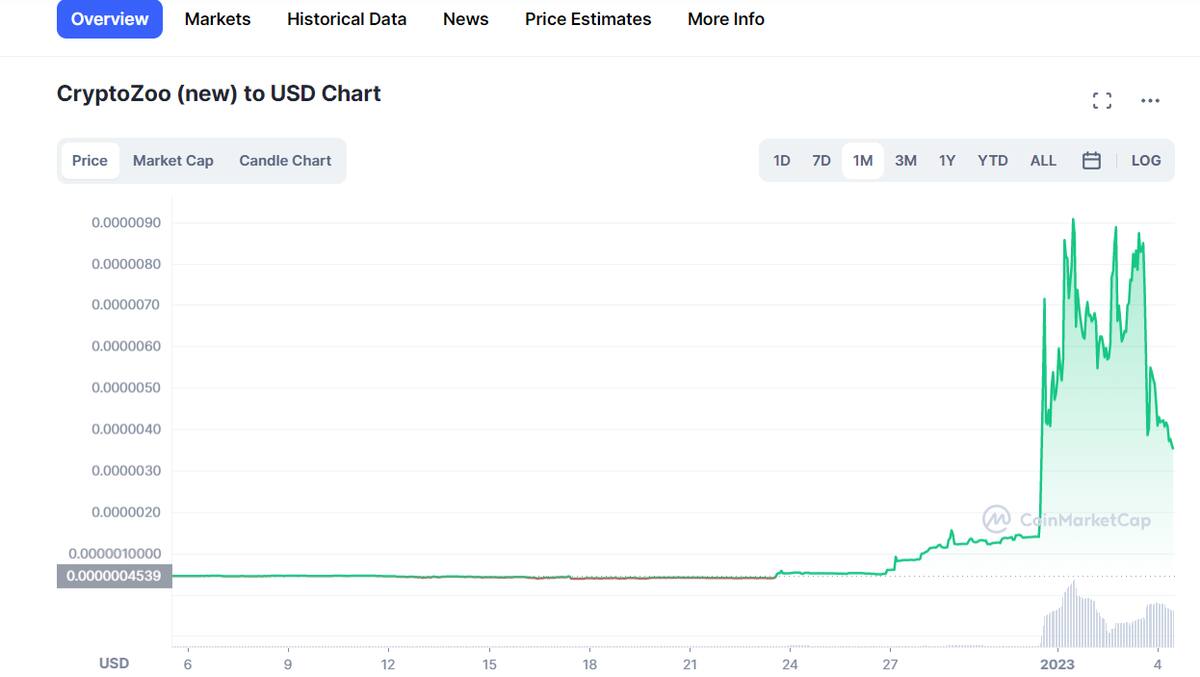The width and height of the screenshot is (1200, 677).
Task: Open the Markets tab
Action: (x=218, y=19)
